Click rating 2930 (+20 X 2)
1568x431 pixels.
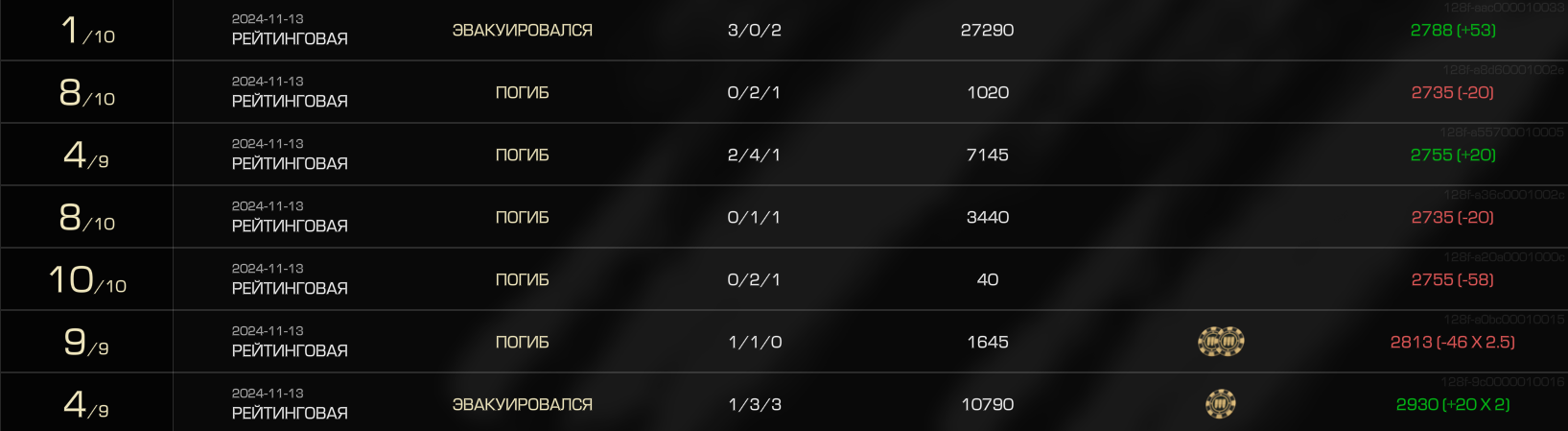1453,404
